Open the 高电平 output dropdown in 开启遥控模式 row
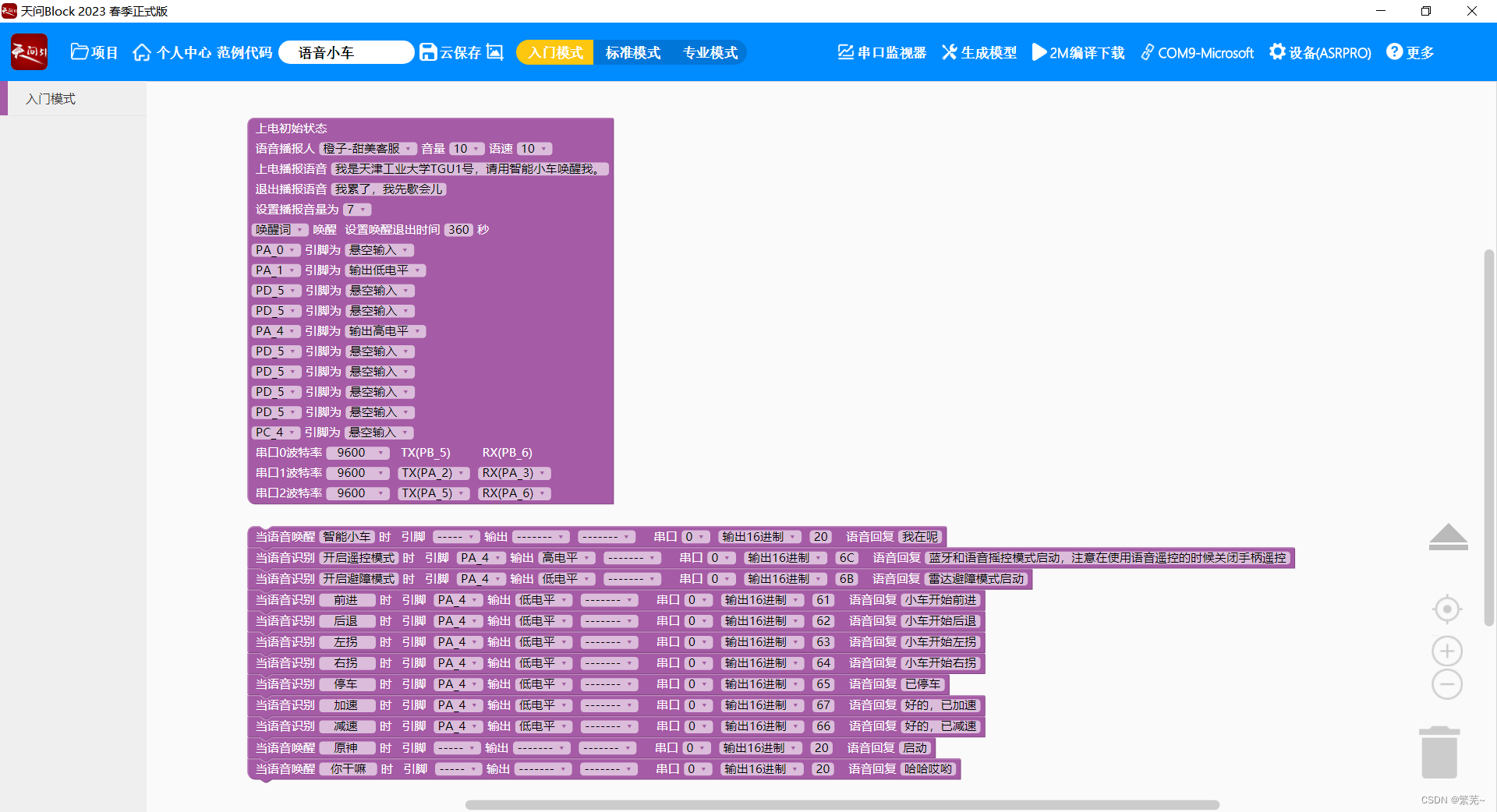The image size is (1497, 812). (x=567, y=558)
